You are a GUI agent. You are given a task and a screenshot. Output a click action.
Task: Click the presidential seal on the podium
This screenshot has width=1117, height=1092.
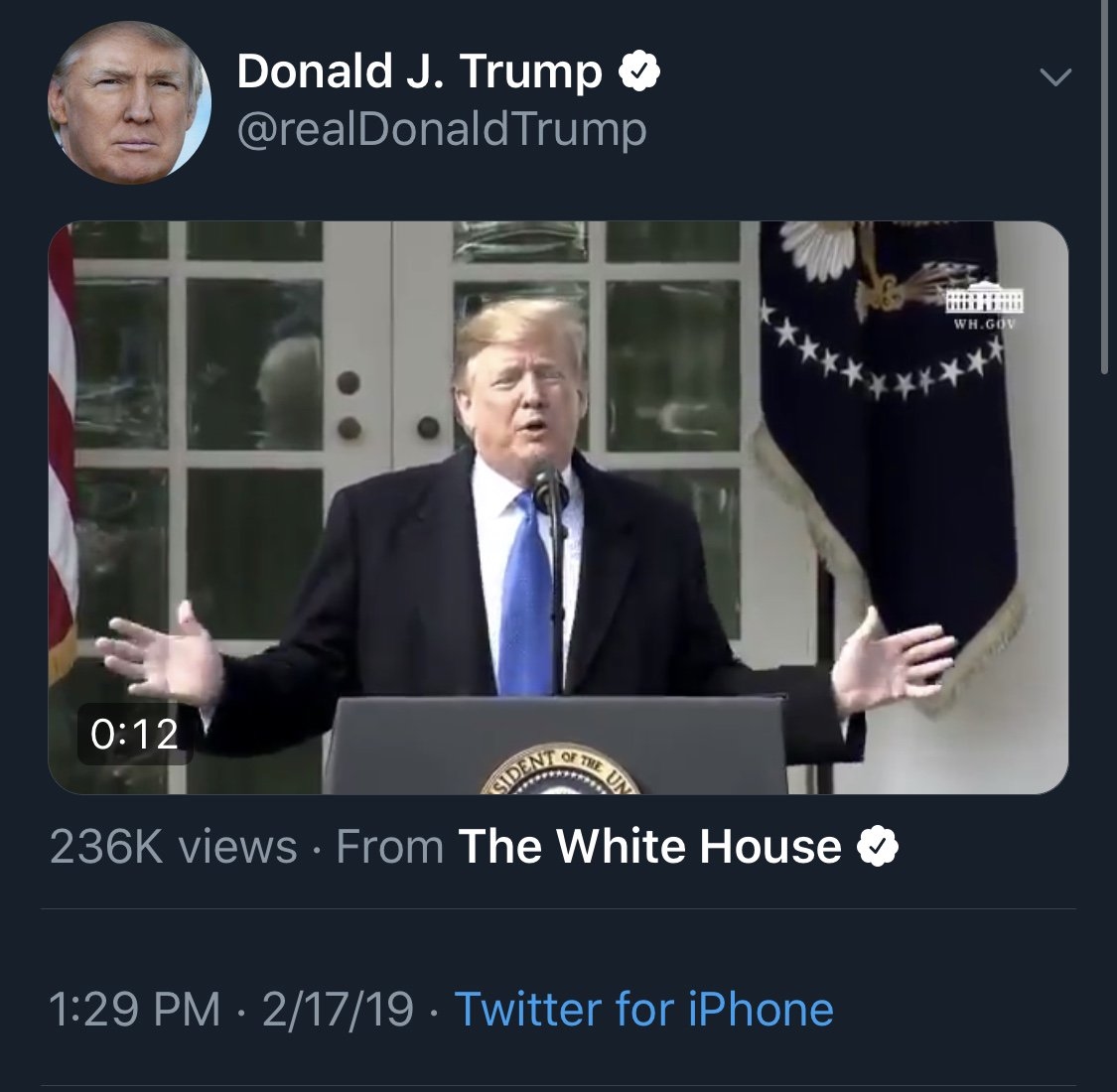(561, 776)
